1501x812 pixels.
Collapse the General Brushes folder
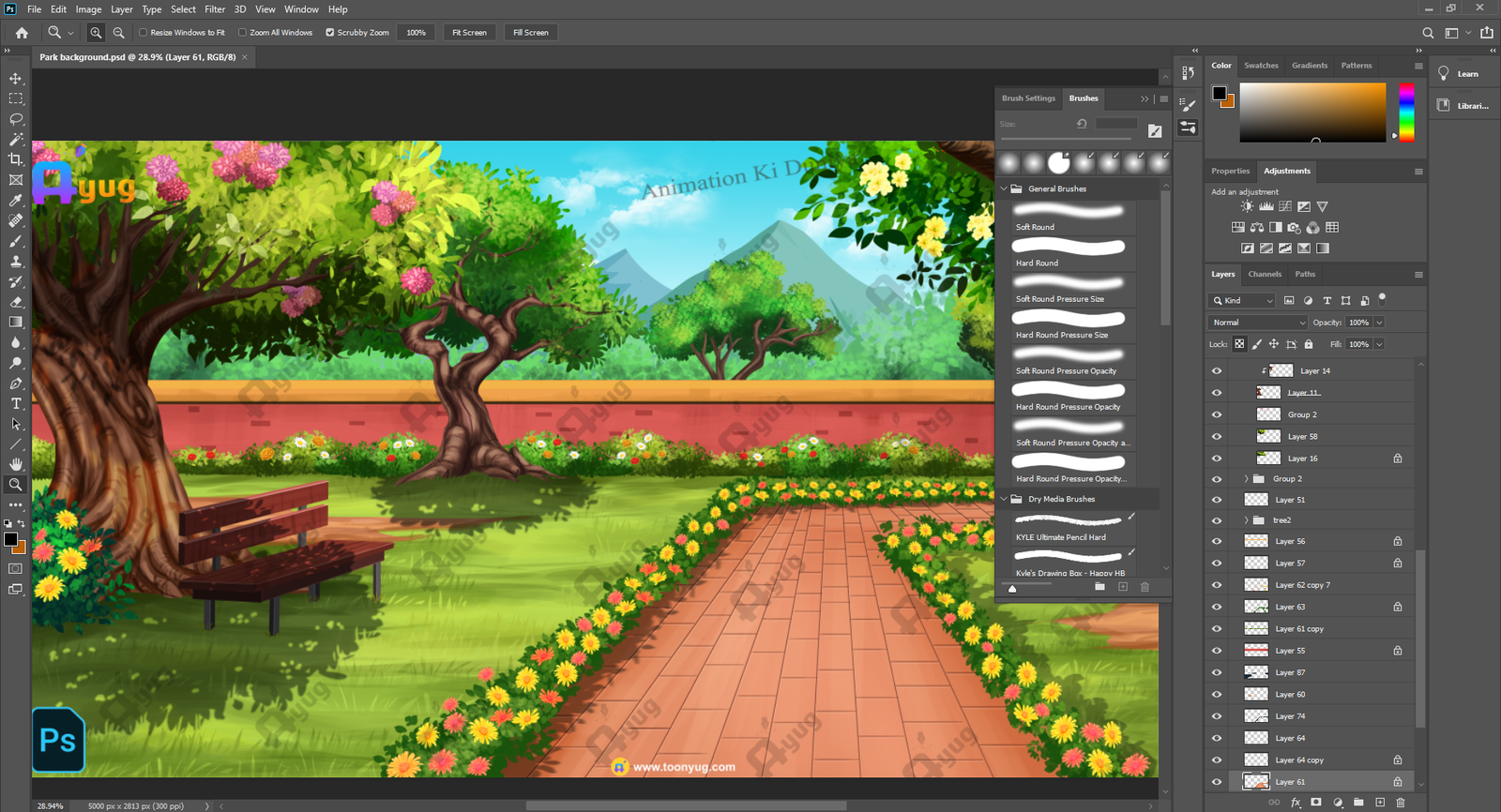1004,188
